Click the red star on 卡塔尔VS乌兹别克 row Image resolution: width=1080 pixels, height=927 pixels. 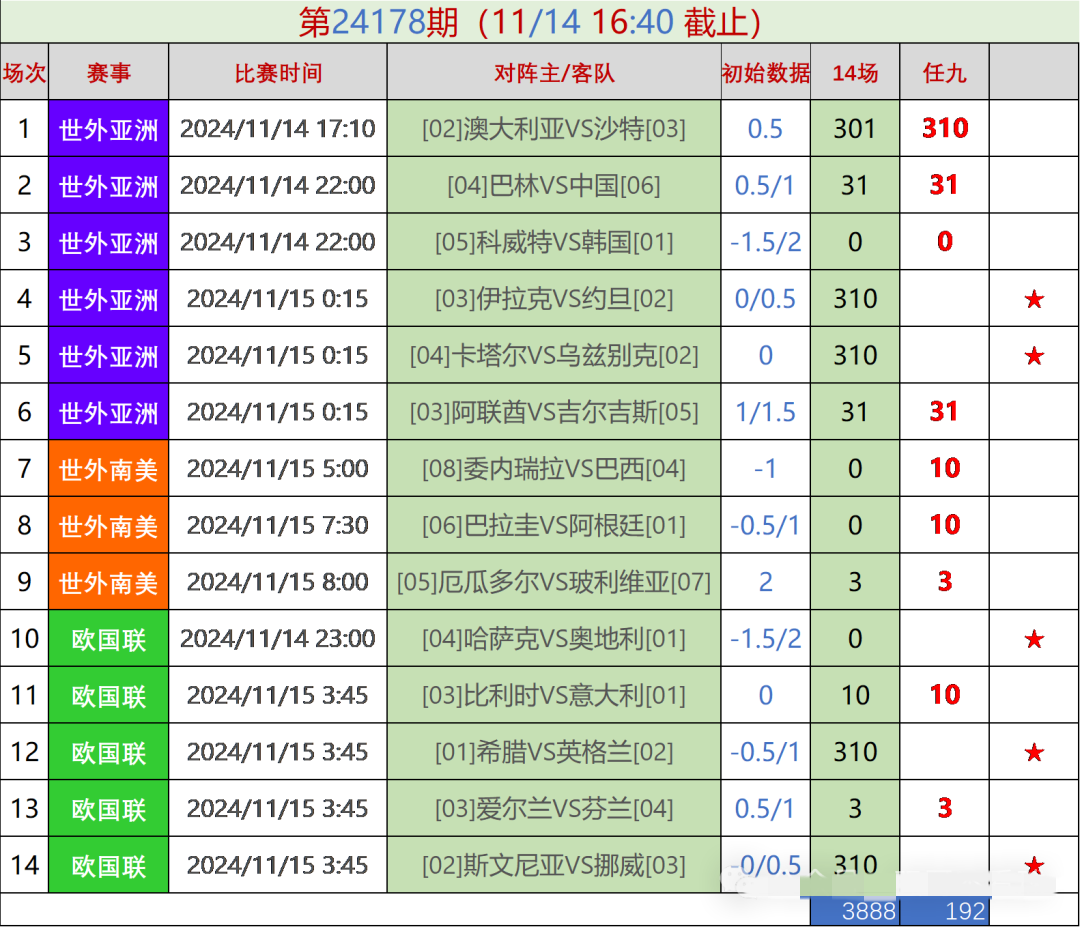1033,355
